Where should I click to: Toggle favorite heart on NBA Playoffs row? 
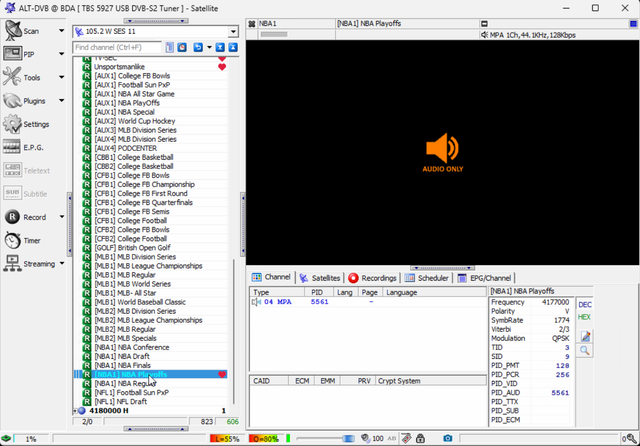coord(222,374)
